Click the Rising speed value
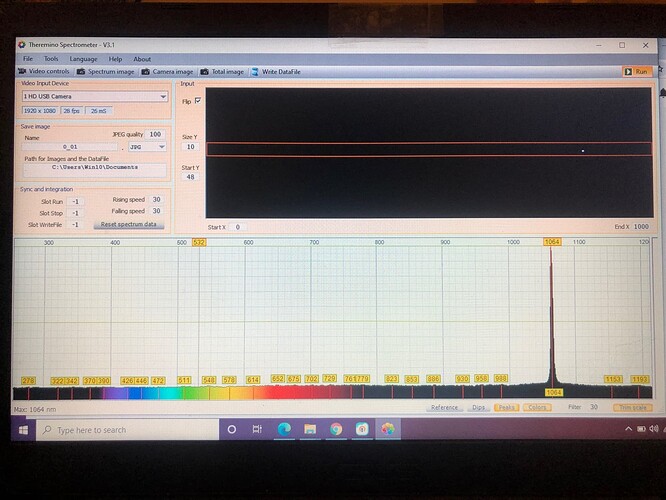The image size is (666, 500). coord(156,199)
